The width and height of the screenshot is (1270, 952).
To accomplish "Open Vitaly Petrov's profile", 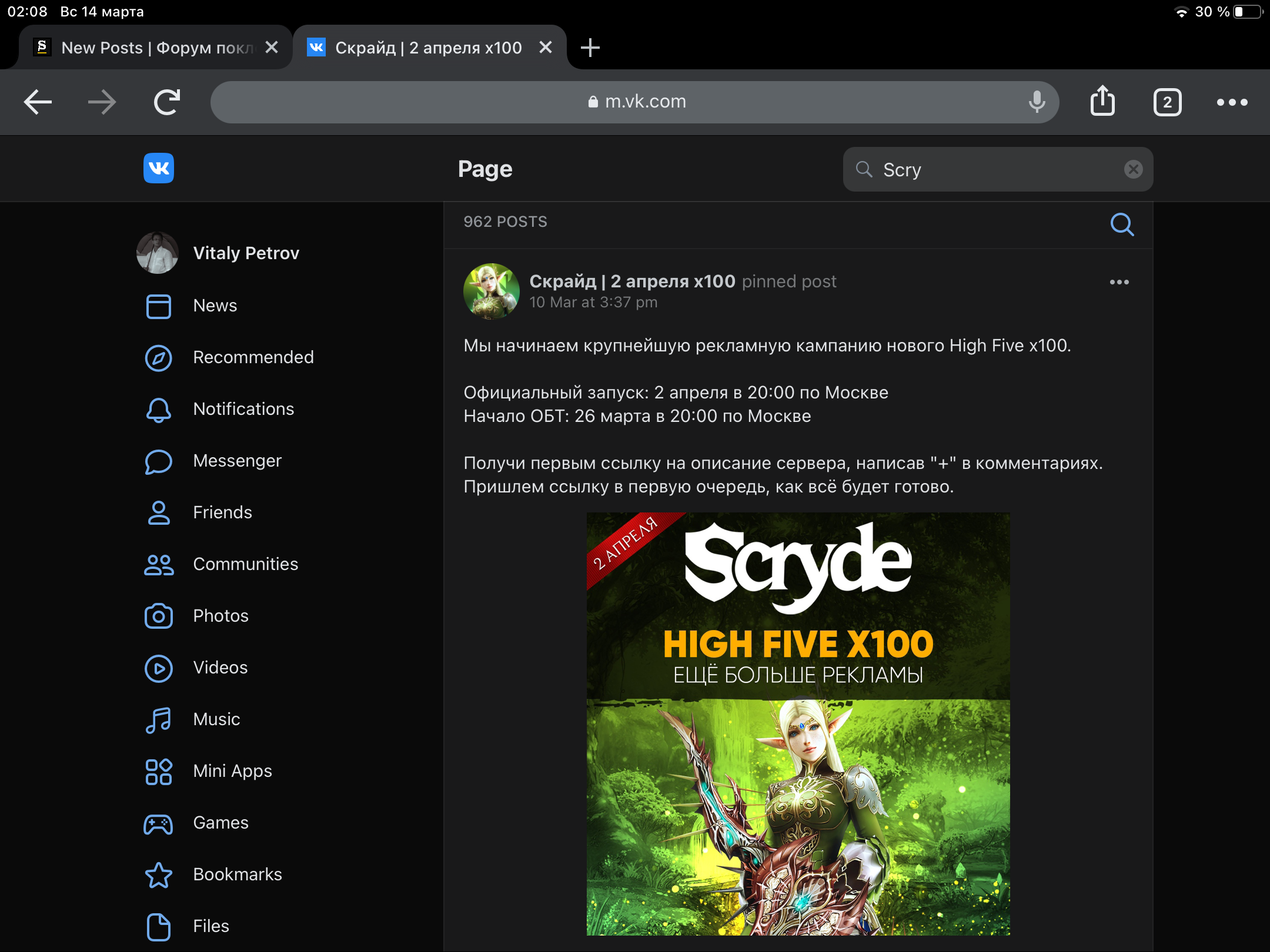I will click(246, 253).
